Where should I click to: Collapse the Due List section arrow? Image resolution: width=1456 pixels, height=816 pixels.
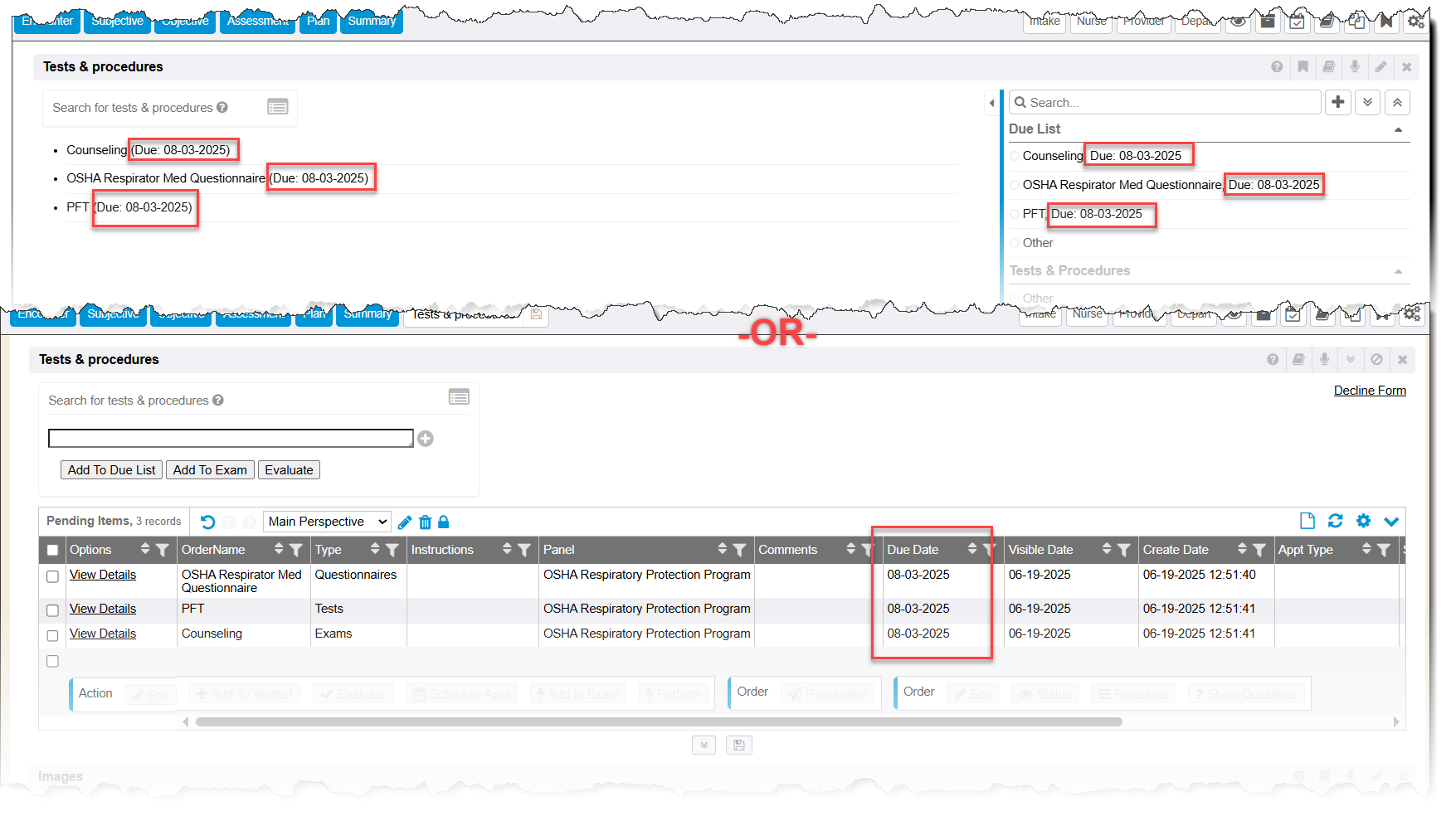pos(1398,129)
